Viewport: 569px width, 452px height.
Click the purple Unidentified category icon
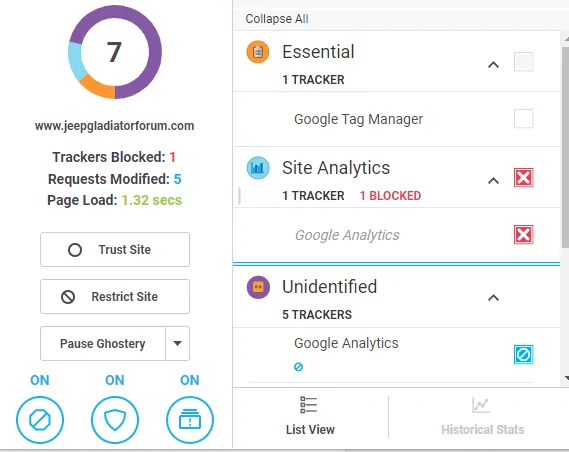(258, 287)
